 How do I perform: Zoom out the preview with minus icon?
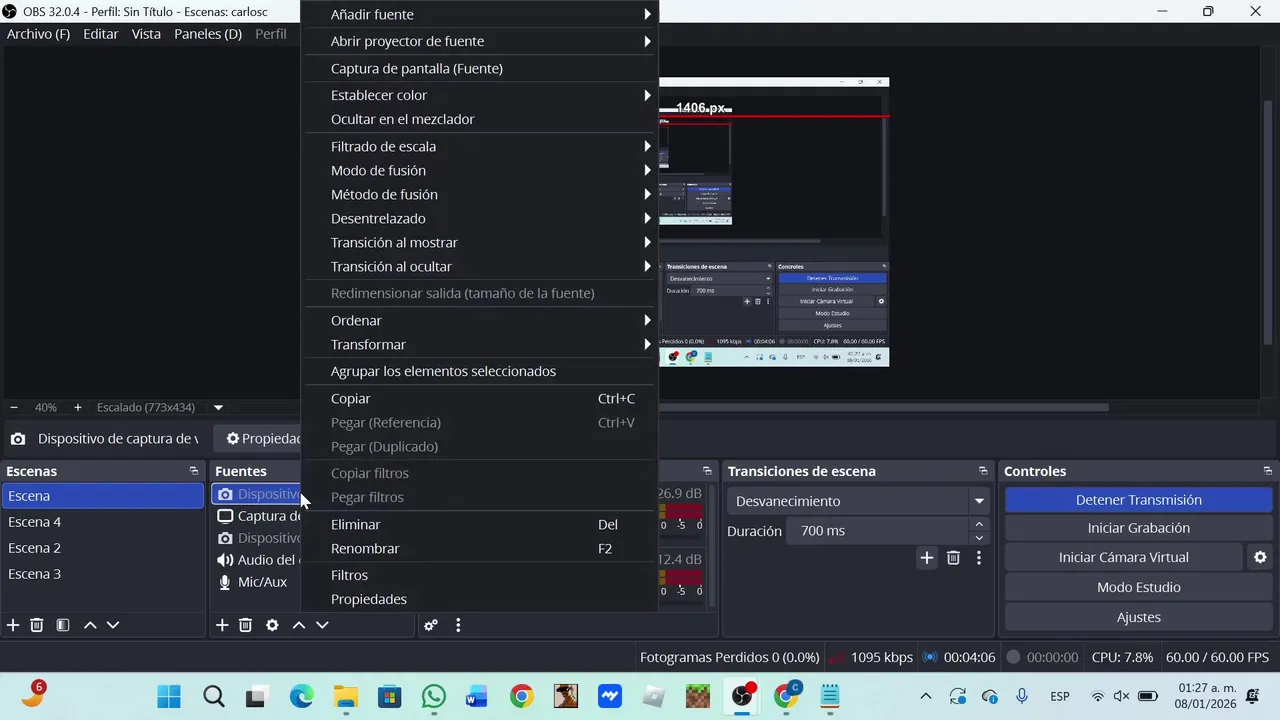coord(14,407)
